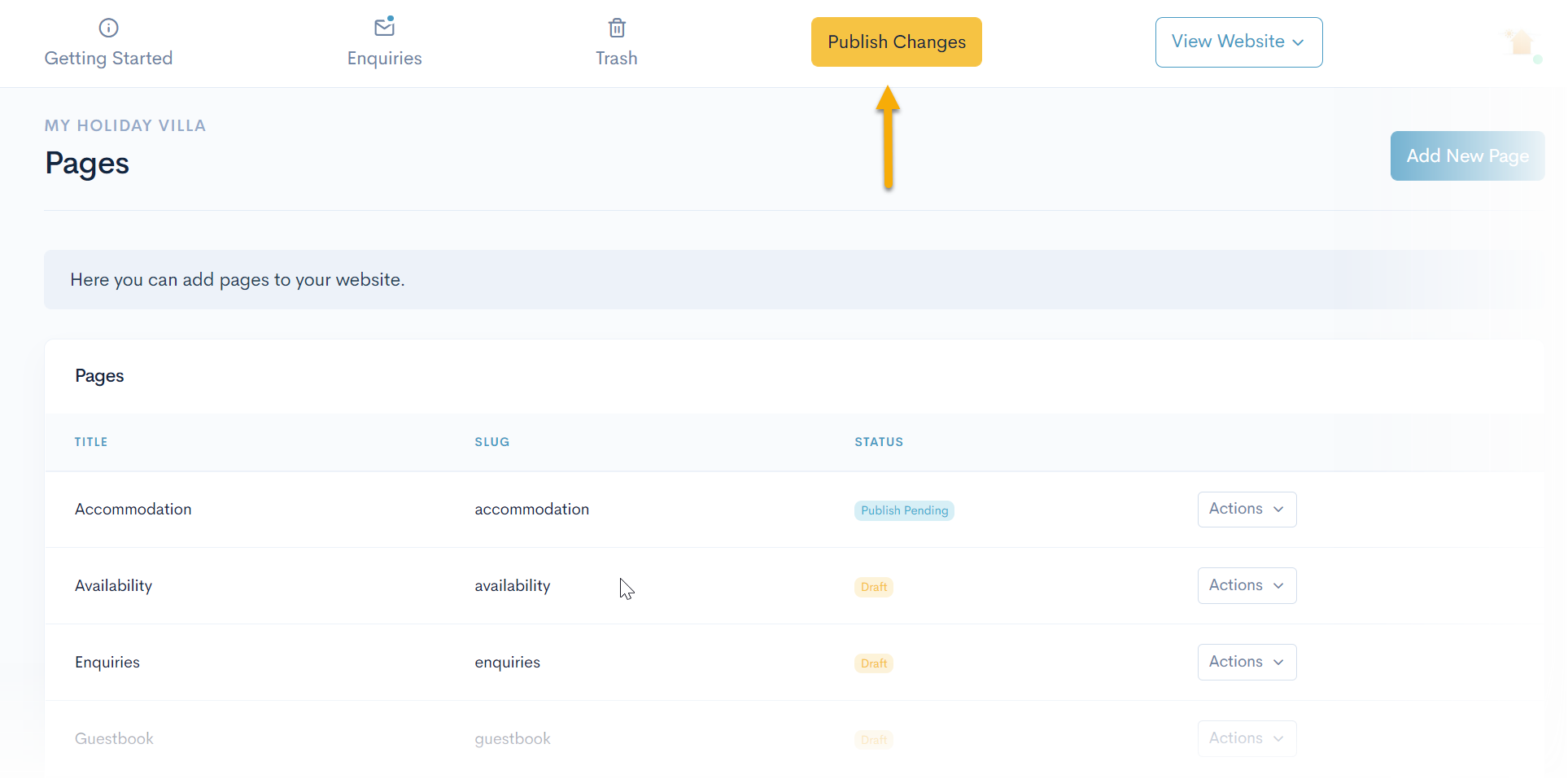Image resolution: width=1568 pixels, height=779 pixels.
Task: Open Actions dropdown for Guestbook page
Action: coord(1246,739)
